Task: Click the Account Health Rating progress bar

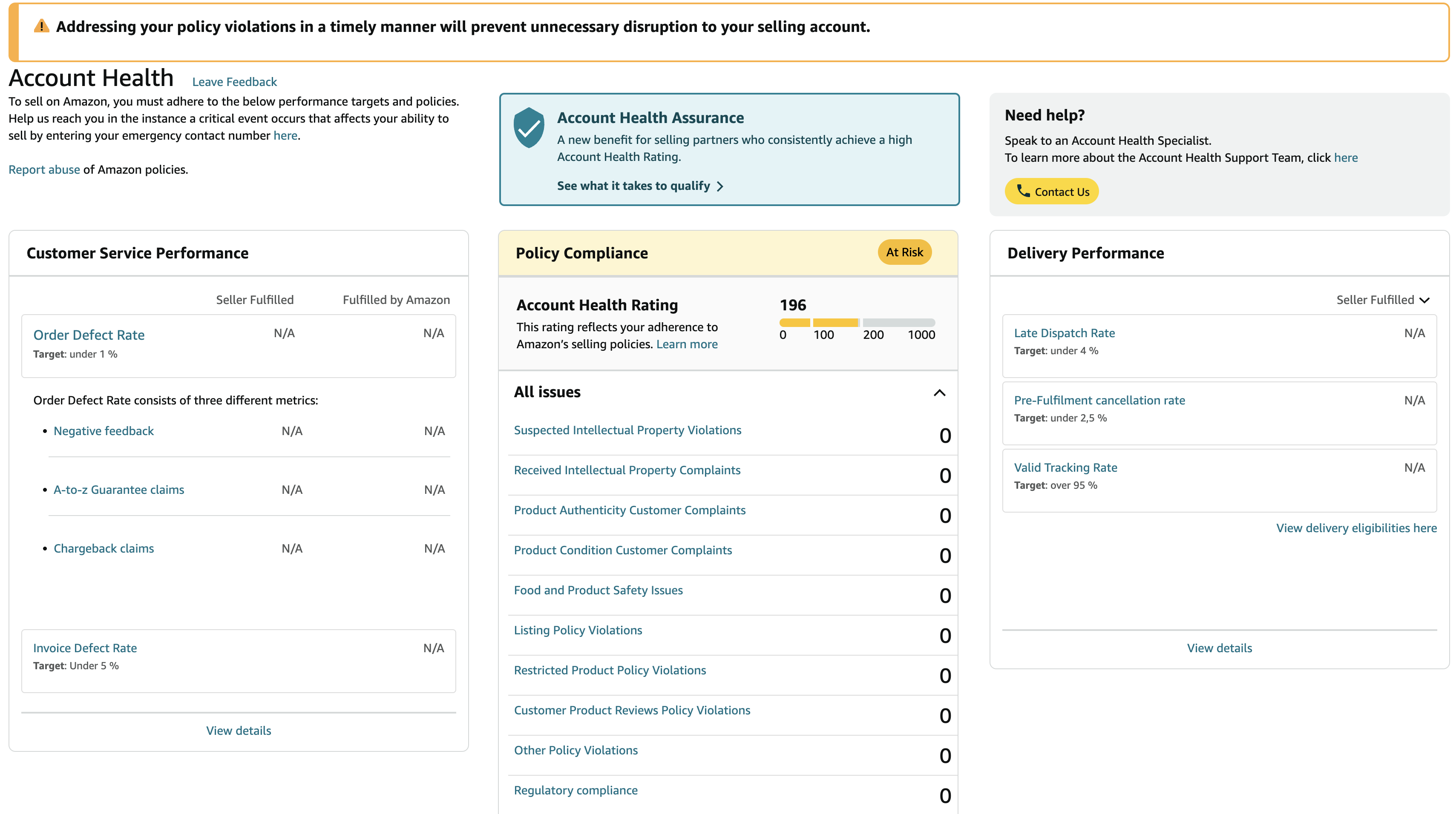Action: click(x=857, y=323)
